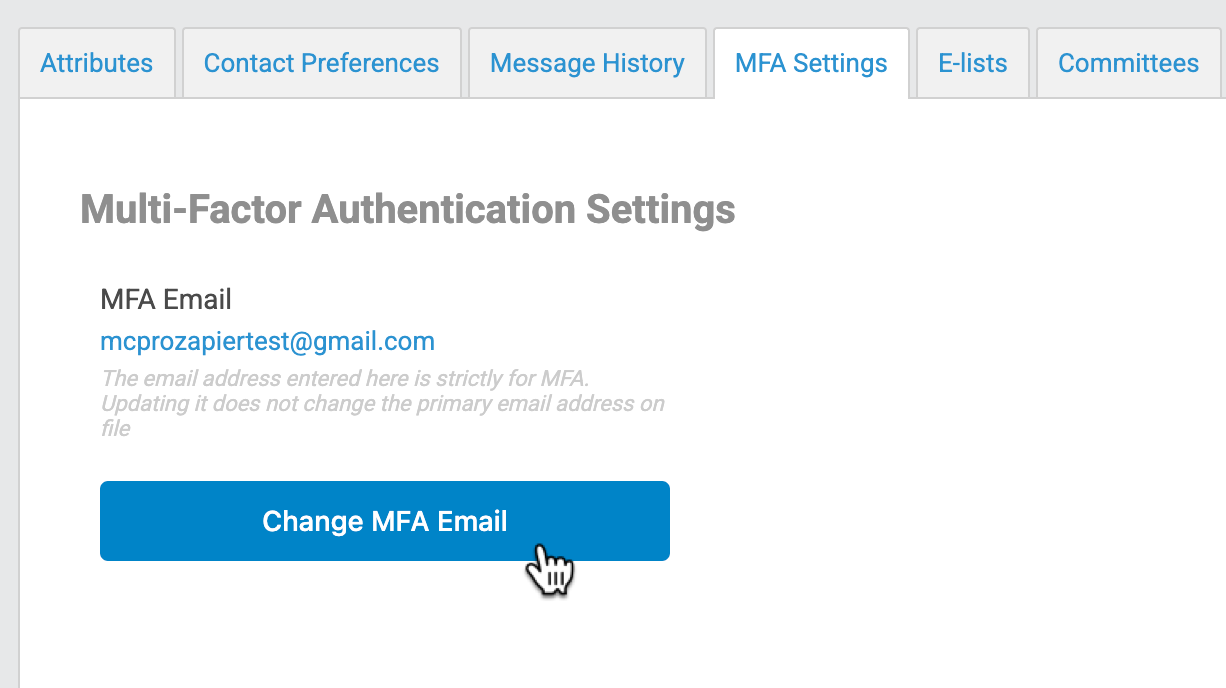The height and width of the screenshot is (688, 1226).
Task: Switch to the Contact Preferences tab
Action: (321, 64)
